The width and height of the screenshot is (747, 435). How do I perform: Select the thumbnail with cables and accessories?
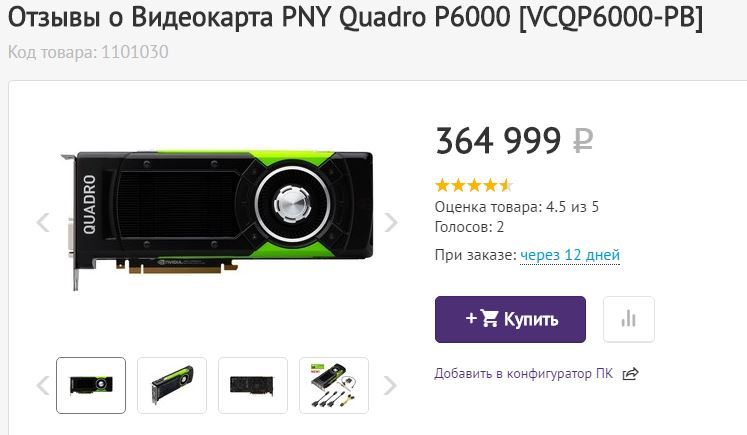pyautogui.click(x=334, y=385)
